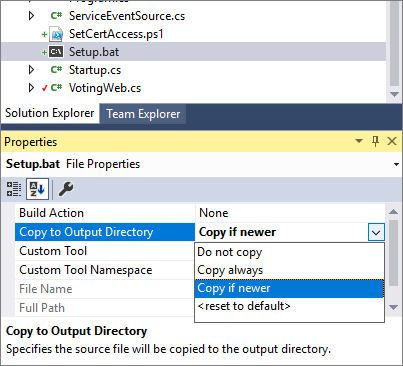The height and width of the screenshot is (366, 403).
Task: Open the Setup.bat File Properties object dropdown
Action: pyautogui.click(x=396, y=164)
